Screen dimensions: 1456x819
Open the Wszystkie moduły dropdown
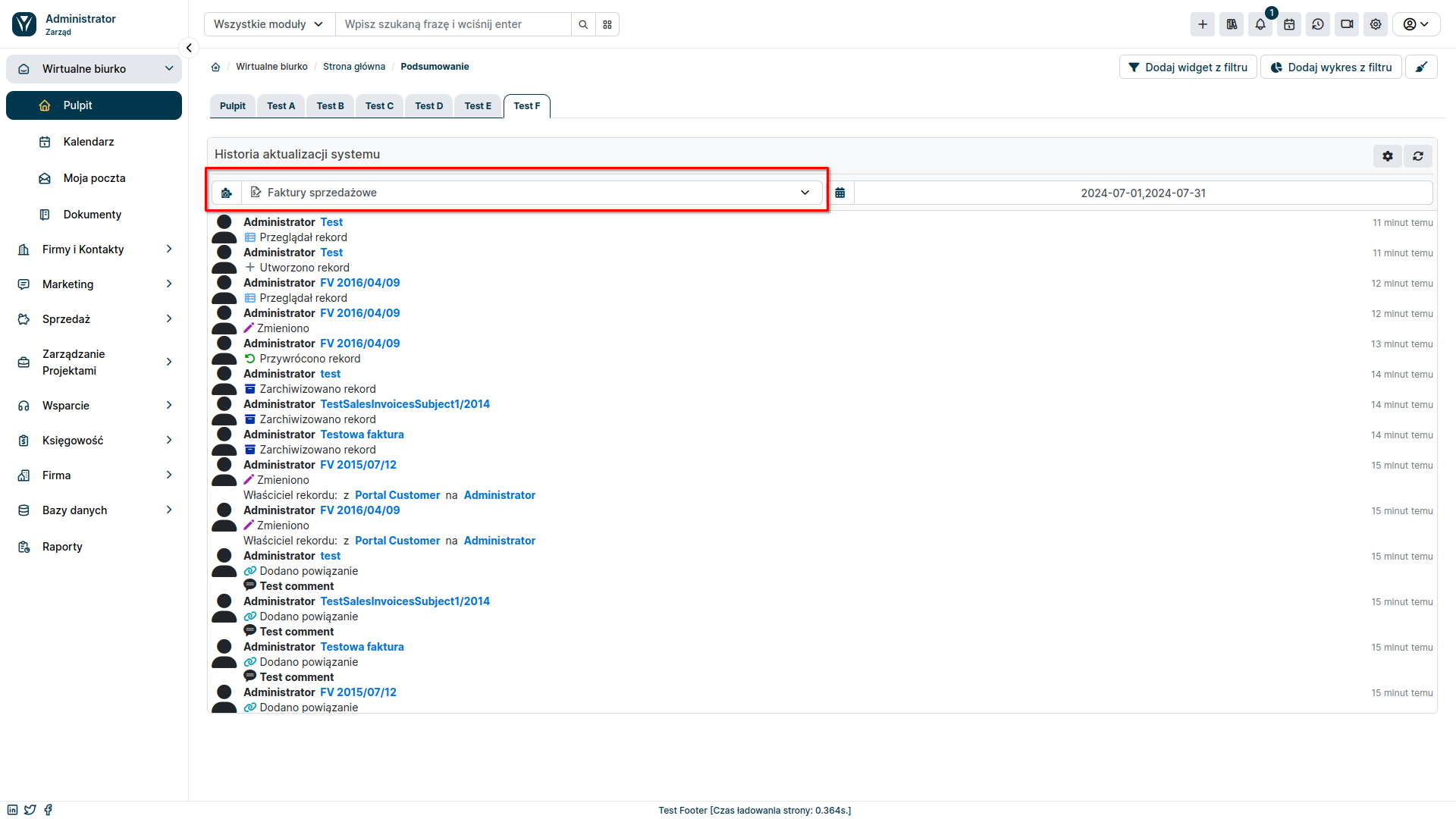269,24
